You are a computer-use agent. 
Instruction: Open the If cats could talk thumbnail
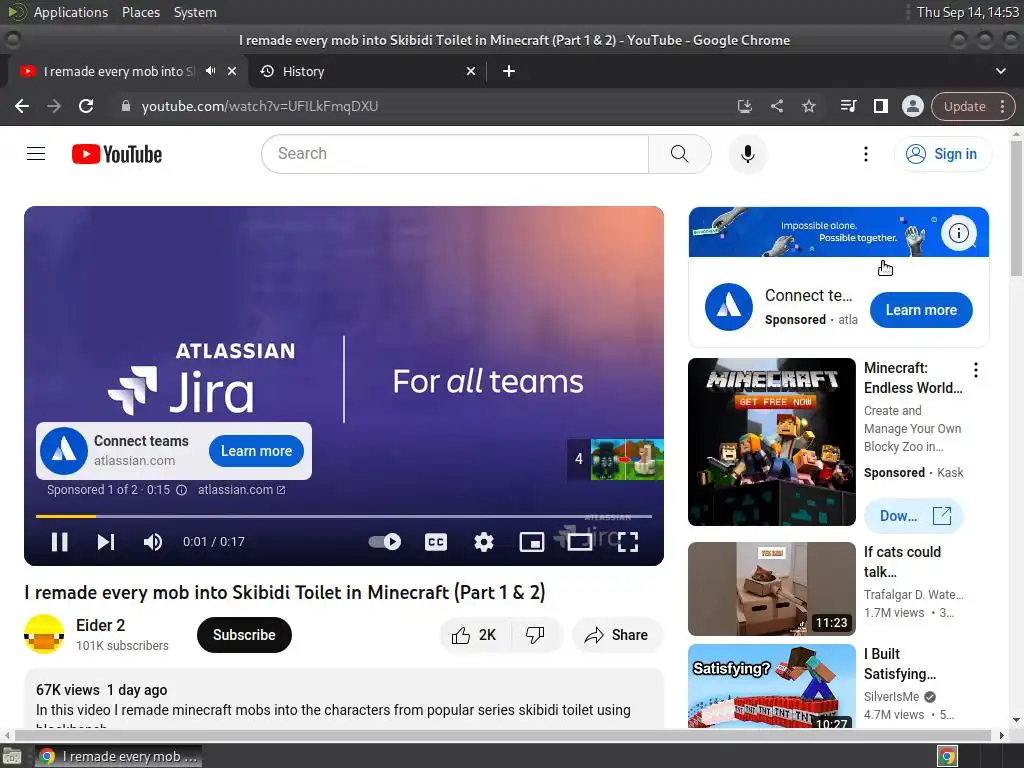click(x=771, y=589)
